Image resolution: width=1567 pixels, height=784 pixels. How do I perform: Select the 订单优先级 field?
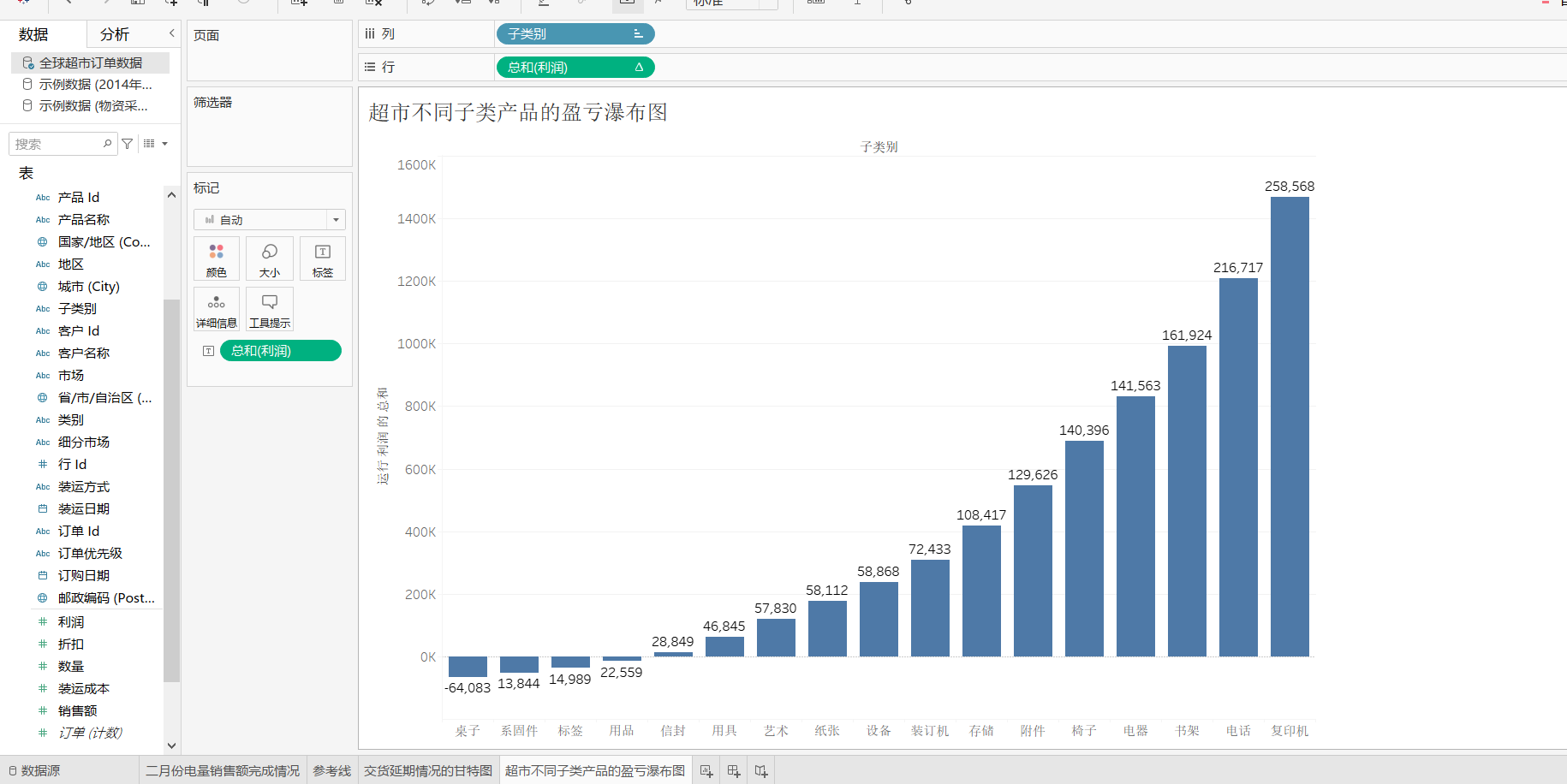pyautogui.click(x=90, y=553)
